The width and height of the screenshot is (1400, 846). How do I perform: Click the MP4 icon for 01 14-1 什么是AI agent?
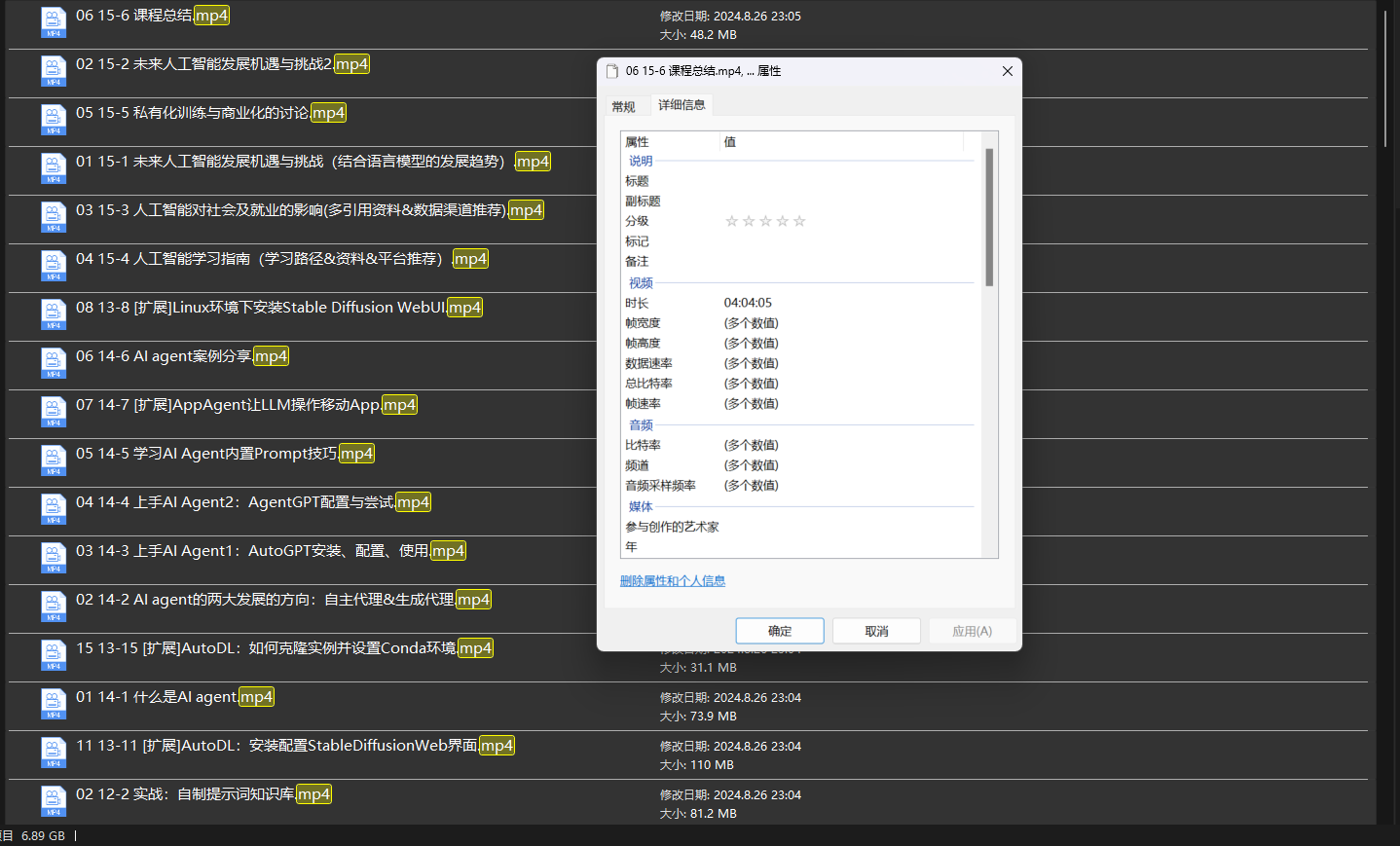[54, 705]
